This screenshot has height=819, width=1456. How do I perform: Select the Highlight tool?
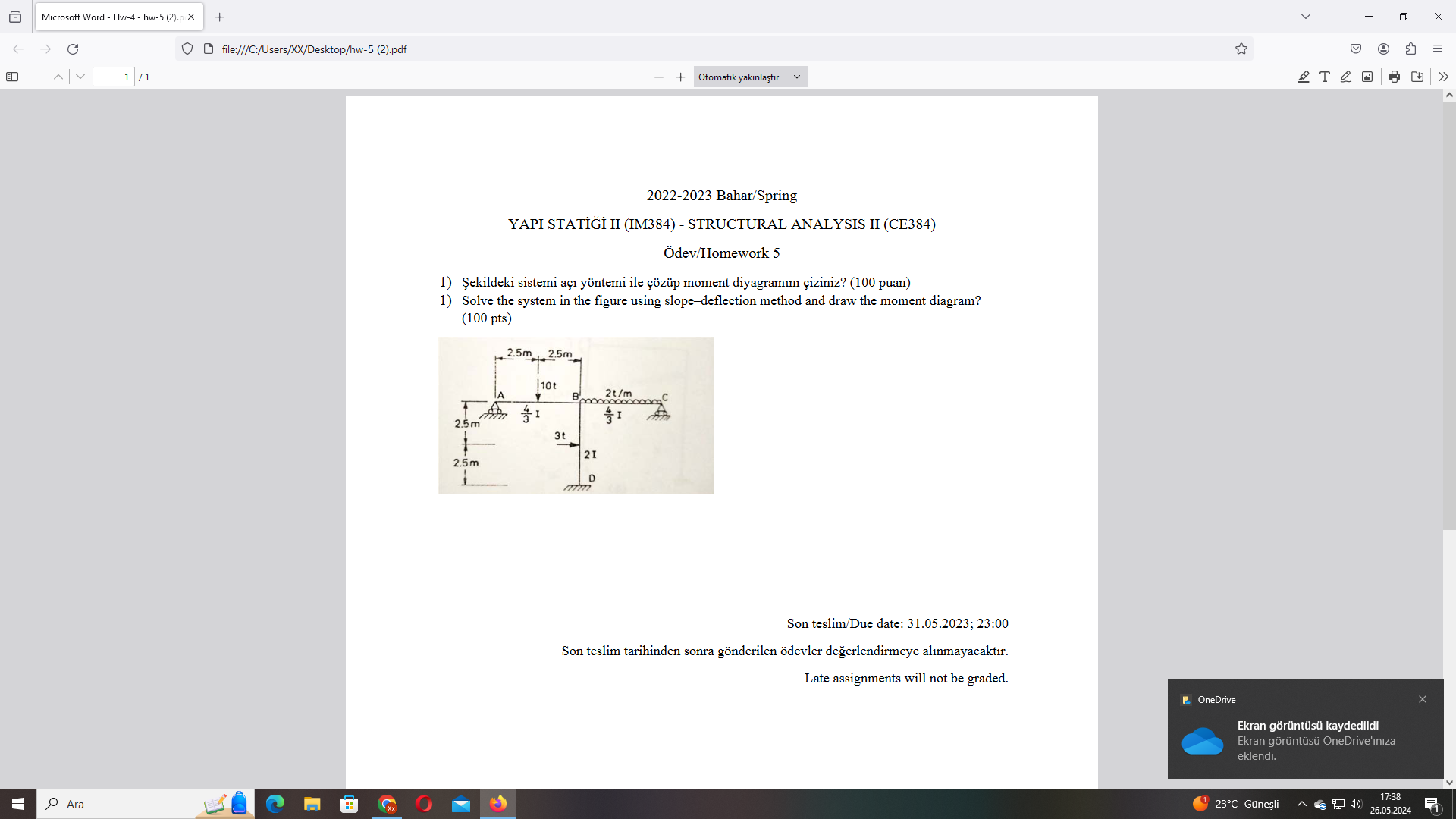pyautogui.click(x=1303, y=77)
